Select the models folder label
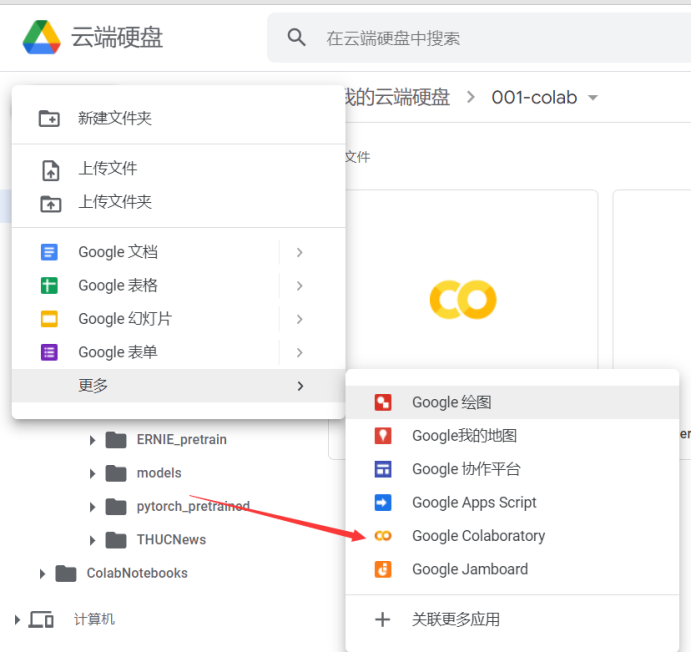Screen dimensions: 692x653 [159, 473]
